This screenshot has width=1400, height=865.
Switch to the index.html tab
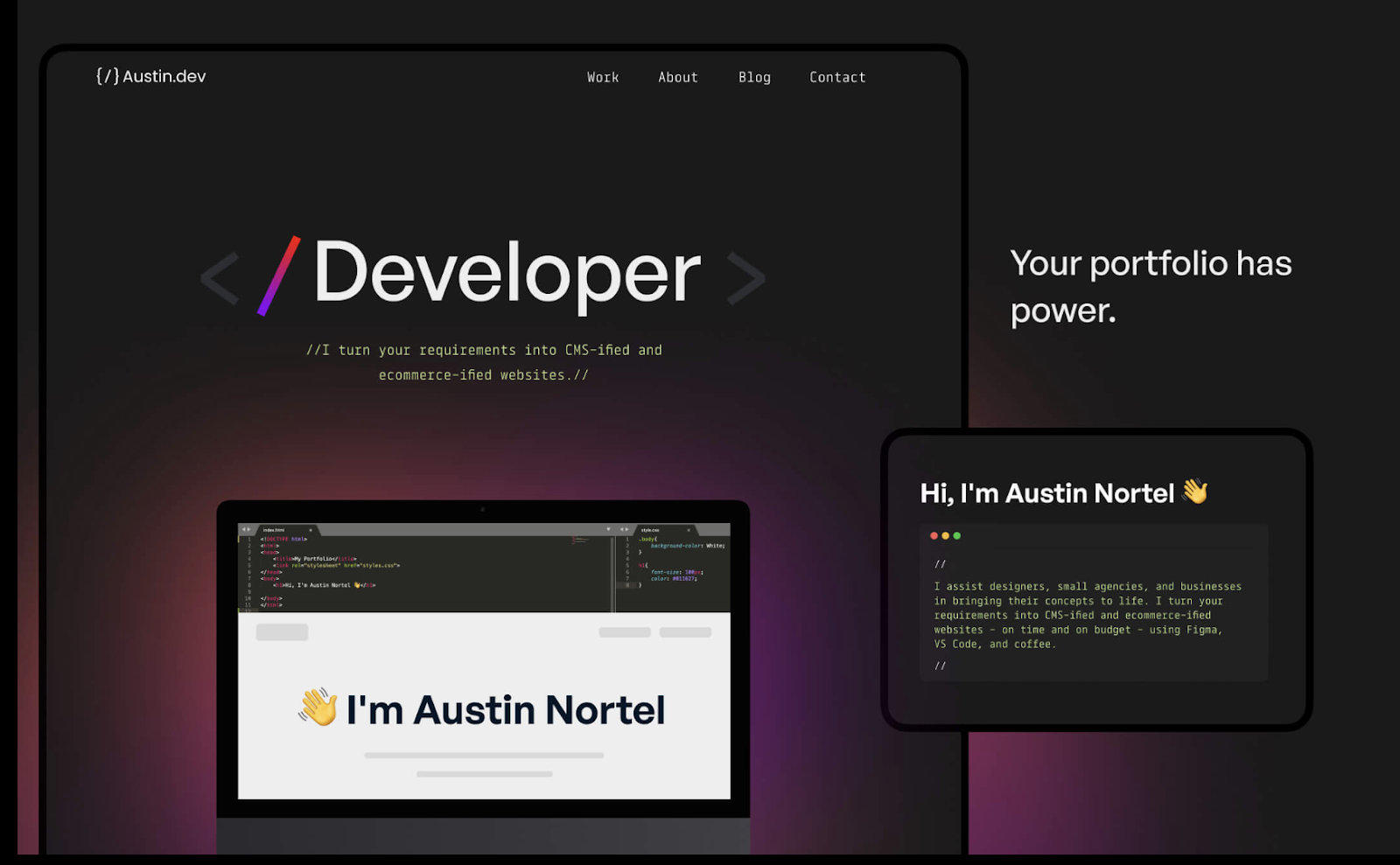click(274, 530)
